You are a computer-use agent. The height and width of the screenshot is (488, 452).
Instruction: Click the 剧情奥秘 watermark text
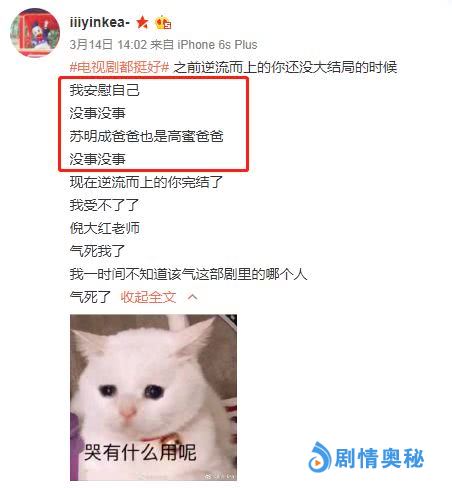click(379, 458)
